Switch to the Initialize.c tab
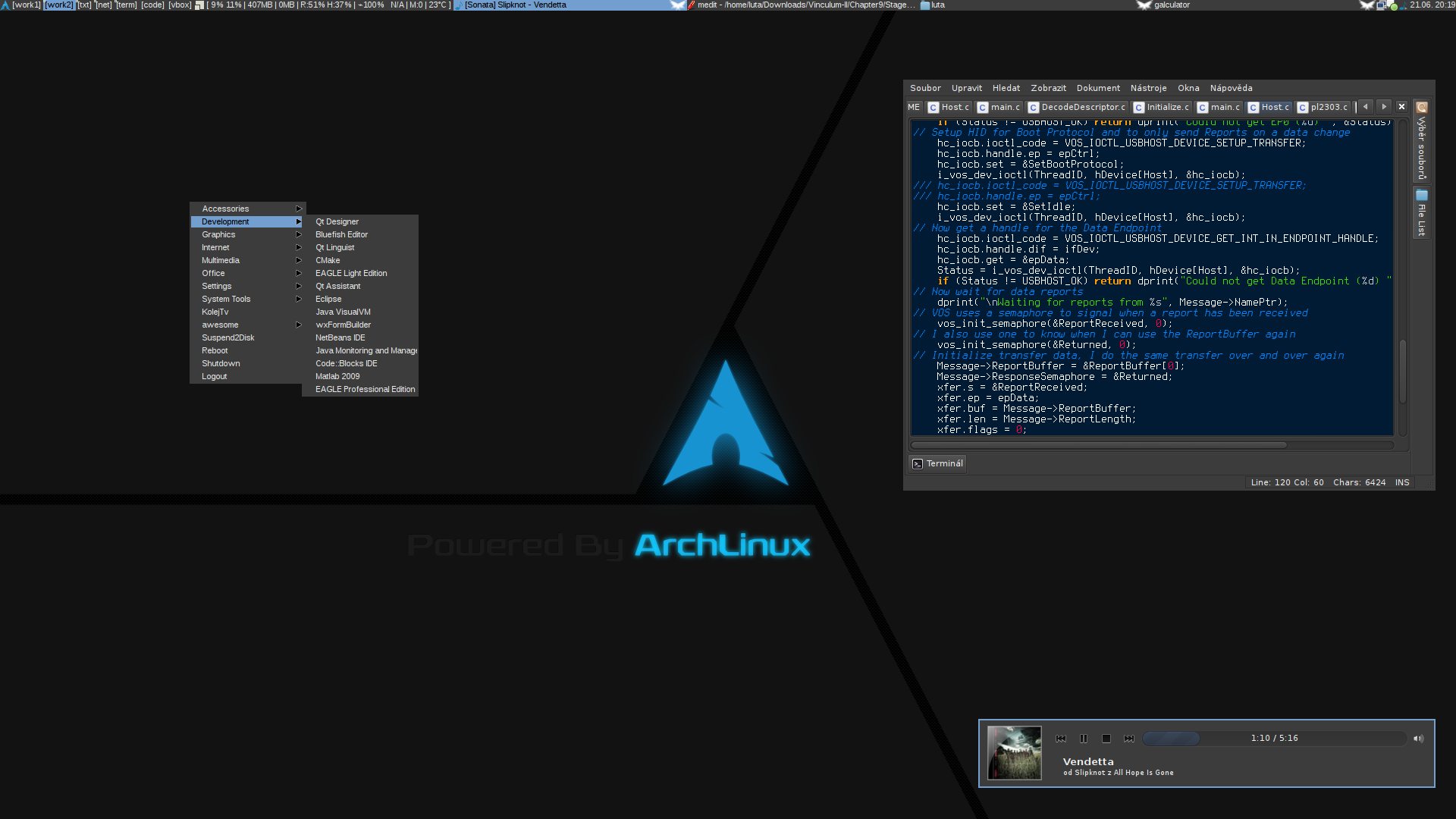The width and height of the screenshot is (1456, 819). (1161, 107)
